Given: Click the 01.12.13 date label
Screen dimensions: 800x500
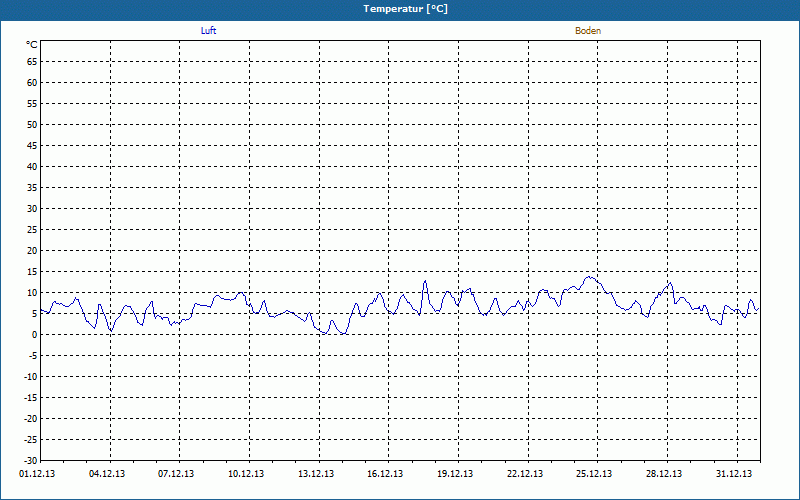Looking at the screenshot, I should pyautogui.click(x=37, y=474).
